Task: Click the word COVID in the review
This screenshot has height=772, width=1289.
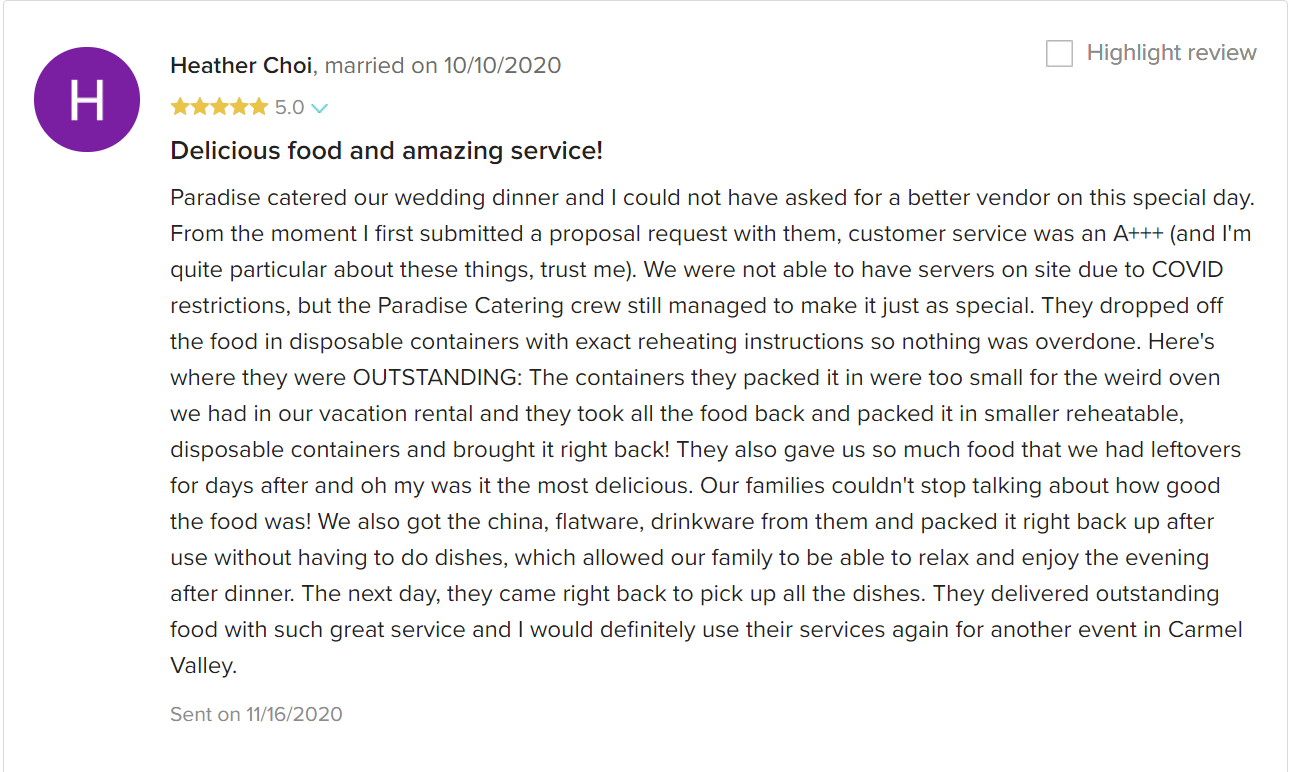Action: tap(1187, 270)
